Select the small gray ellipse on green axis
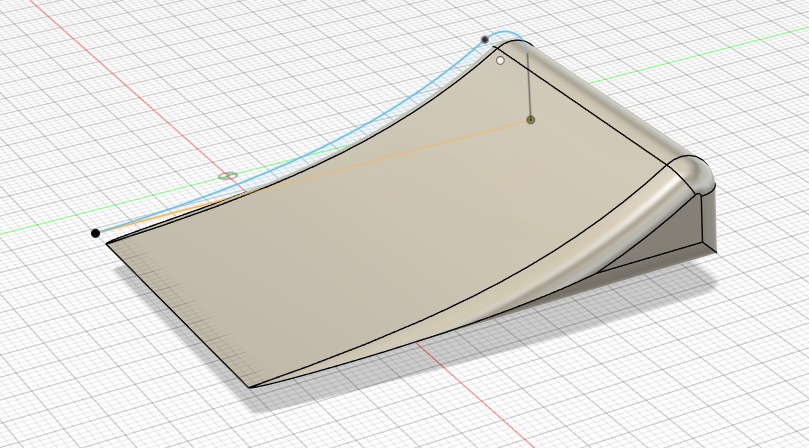The height and width of the screenshot is (448, 809). tap(229, 176)
